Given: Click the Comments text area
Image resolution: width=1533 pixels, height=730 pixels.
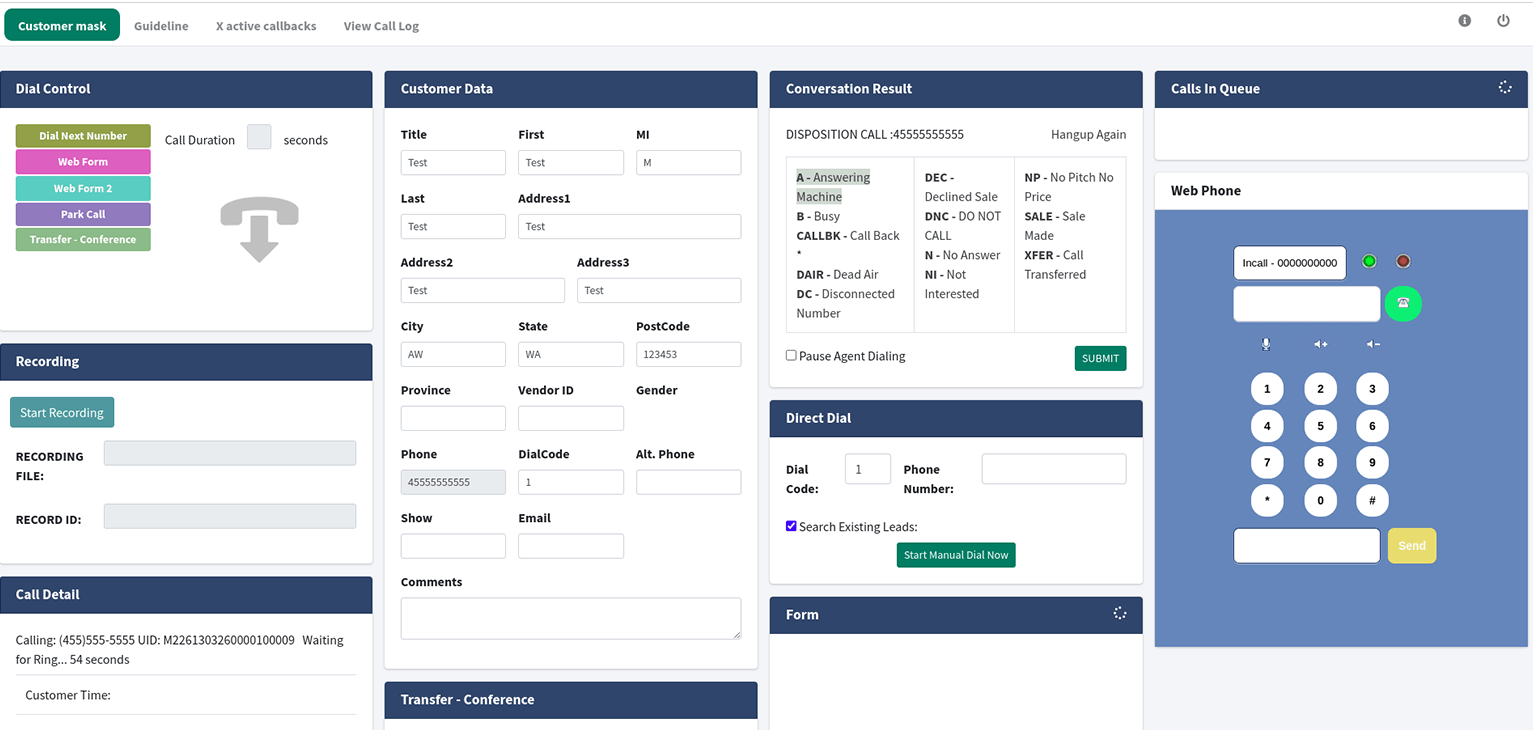Looking at the screenshot, I should [x=571, y=618].
